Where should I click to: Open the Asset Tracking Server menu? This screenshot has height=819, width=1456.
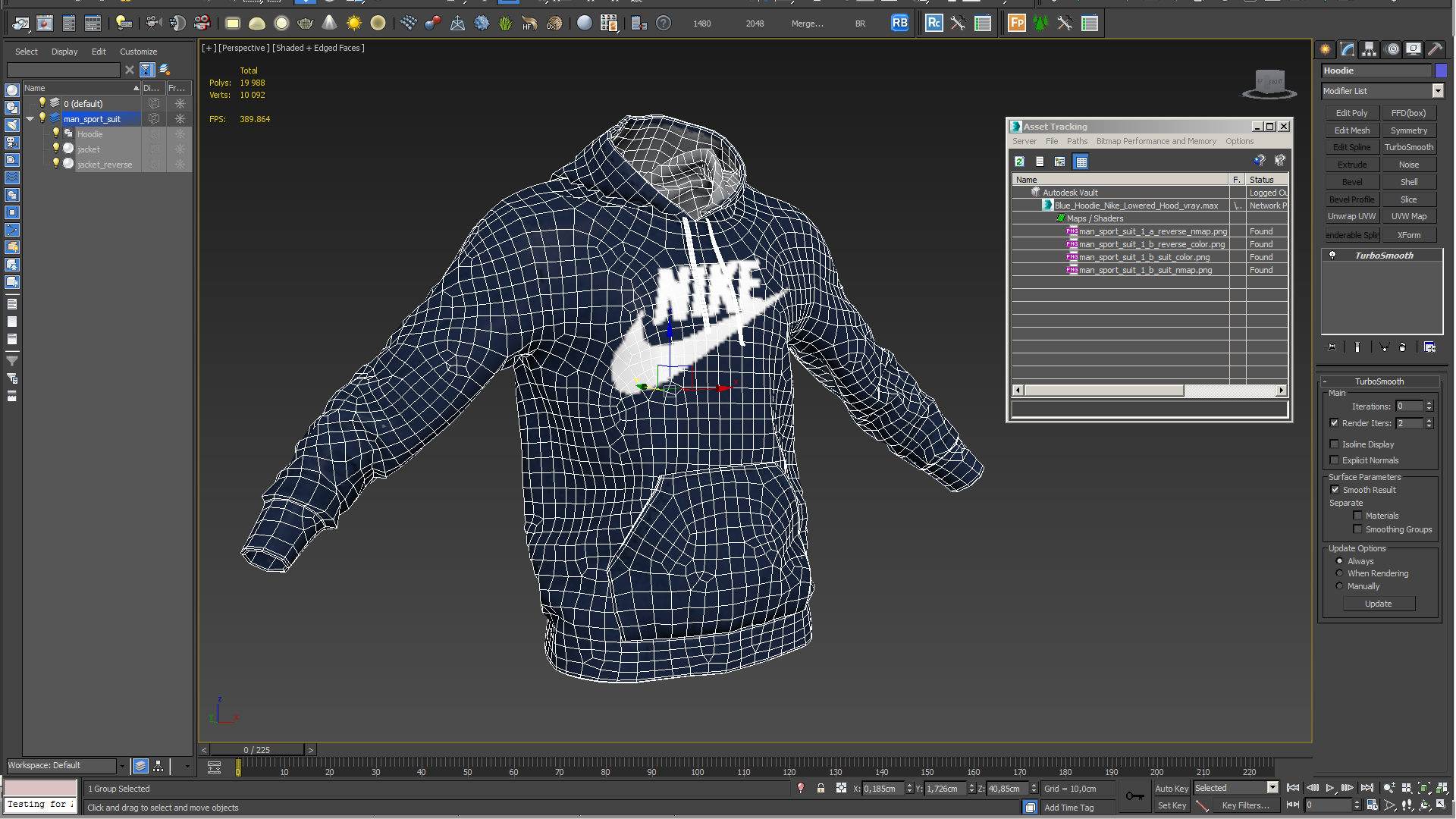coord(1024,141)
